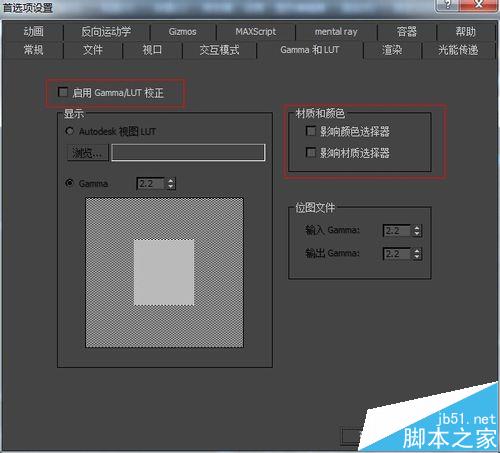
Task: Open the Gizmos tab
Action: pyautogui.click(x=183, y=32)
